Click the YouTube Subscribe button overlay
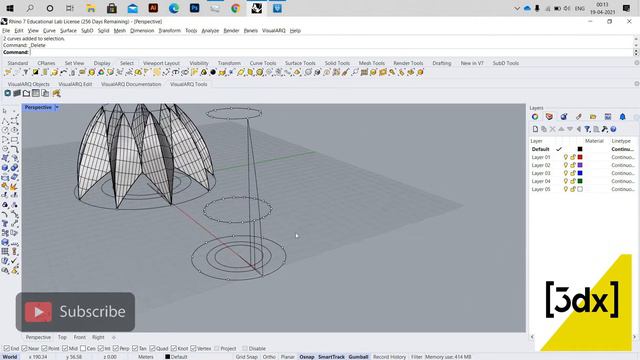The height and width of the screenshot is (360, 640). 76,312
